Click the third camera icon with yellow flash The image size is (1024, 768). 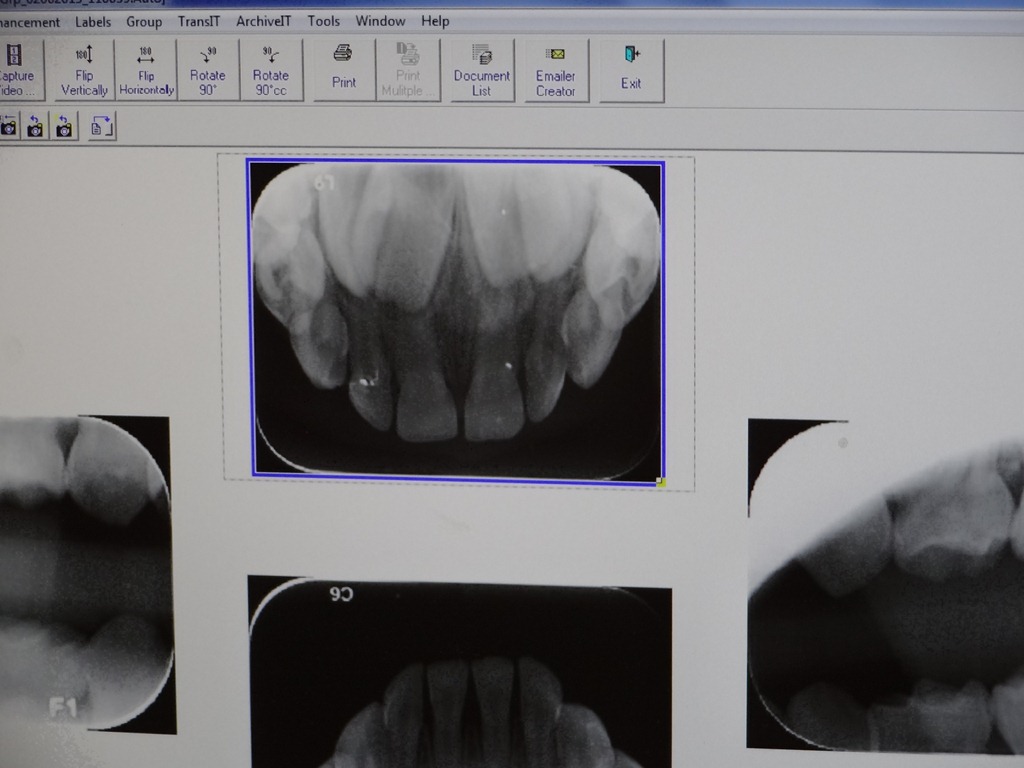point(64,126)
